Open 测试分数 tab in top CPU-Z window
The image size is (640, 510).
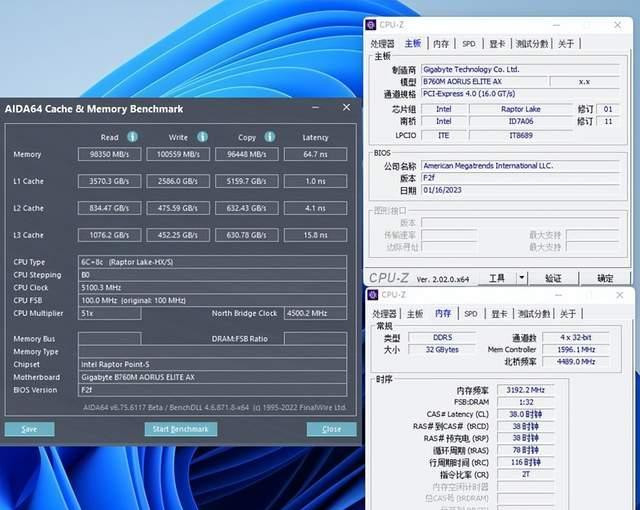point(532,44)
